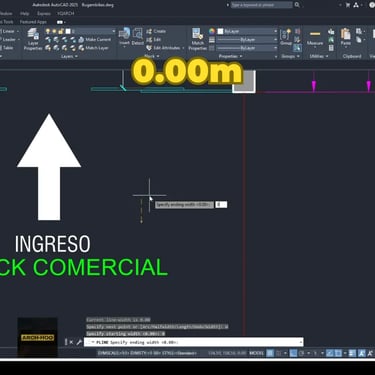The image size is (375, 375).
Task: Open the layer name dropdown
Action: (x=114, y=31)
